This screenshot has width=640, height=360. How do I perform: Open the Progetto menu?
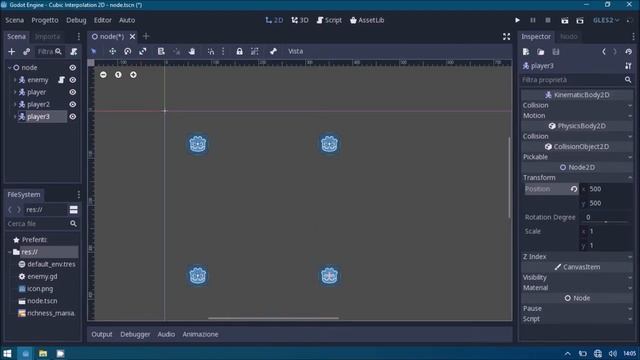[x=45, y=20]
